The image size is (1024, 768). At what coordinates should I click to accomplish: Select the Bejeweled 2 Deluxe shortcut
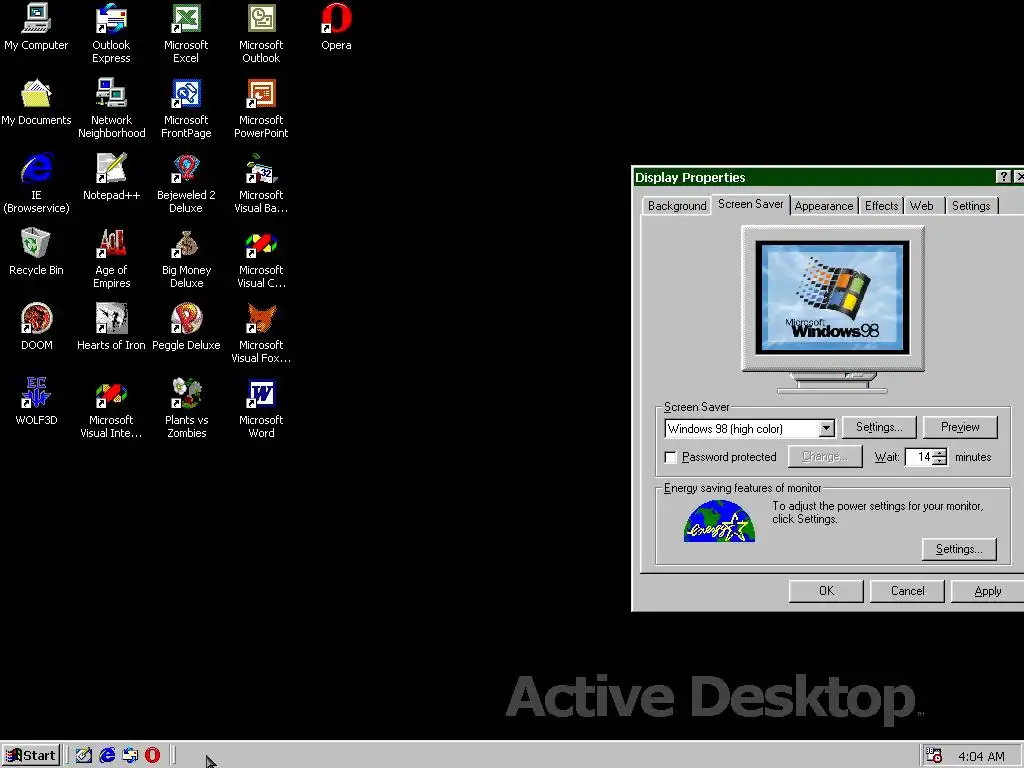click(x=186, y=183)
